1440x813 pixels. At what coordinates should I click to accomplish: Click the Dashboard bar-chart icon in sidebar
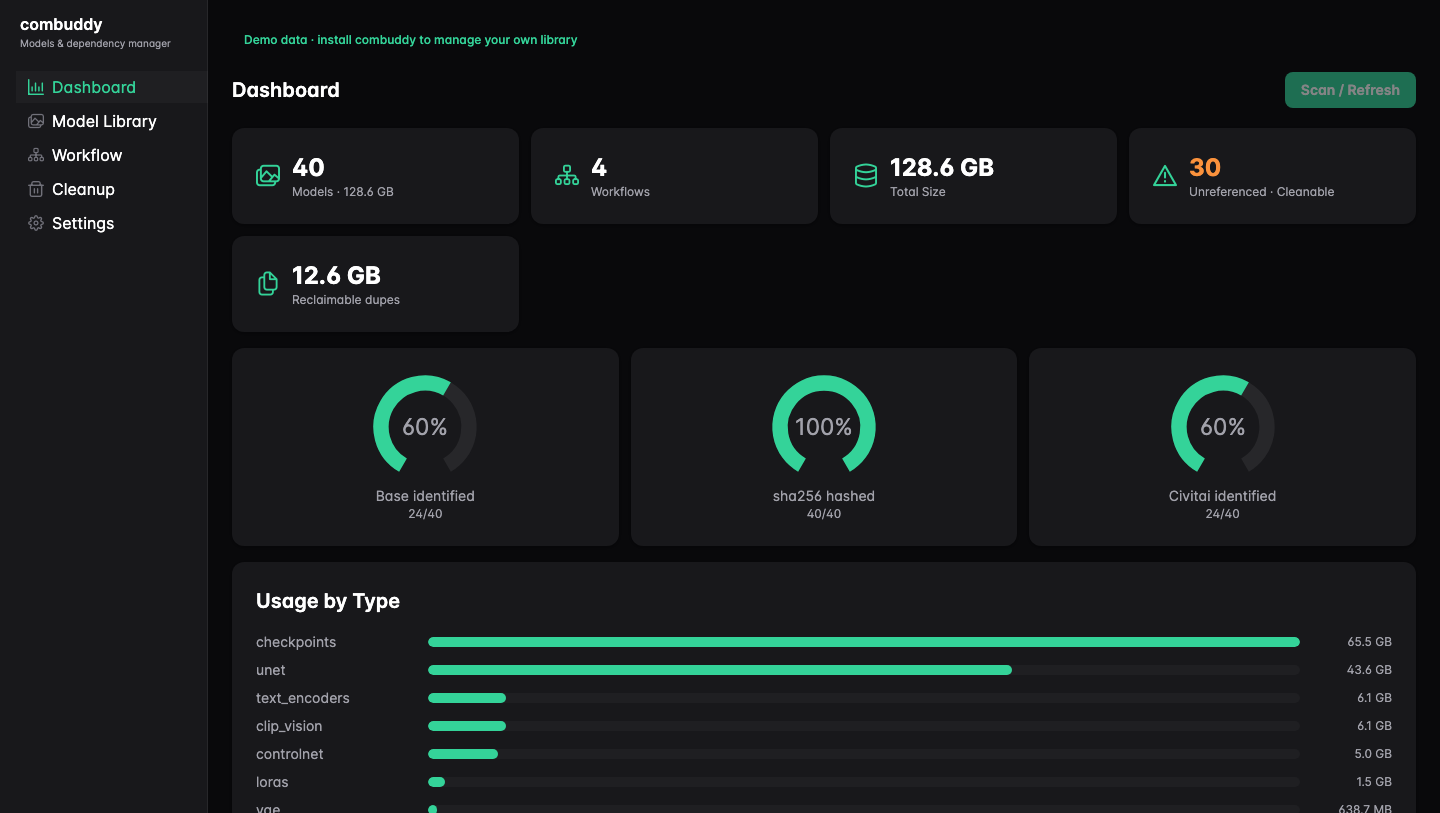(36, 87)
